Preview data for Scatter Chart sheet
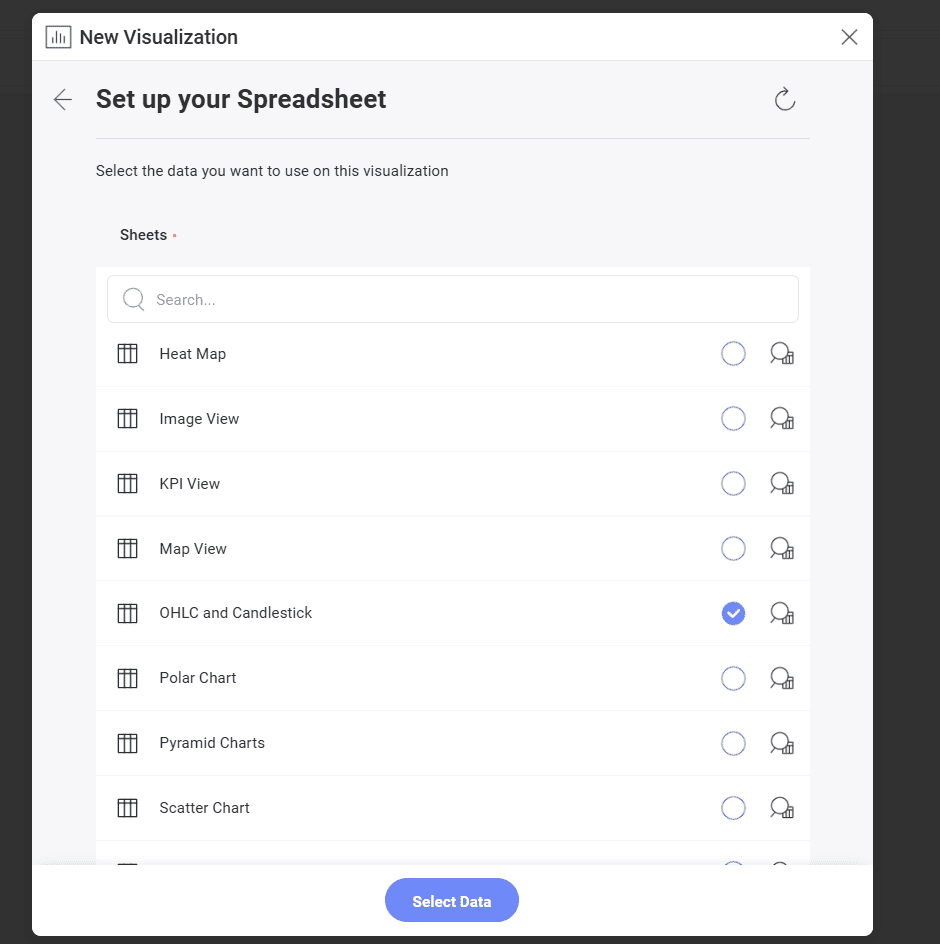Screen dimensions: 940x944 coord(782,808)
